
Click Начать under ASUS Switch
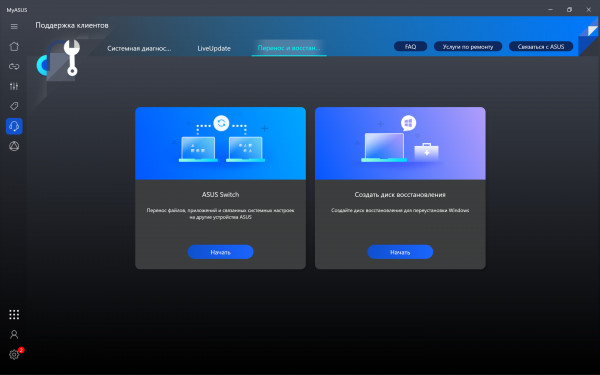coord(220,252)
